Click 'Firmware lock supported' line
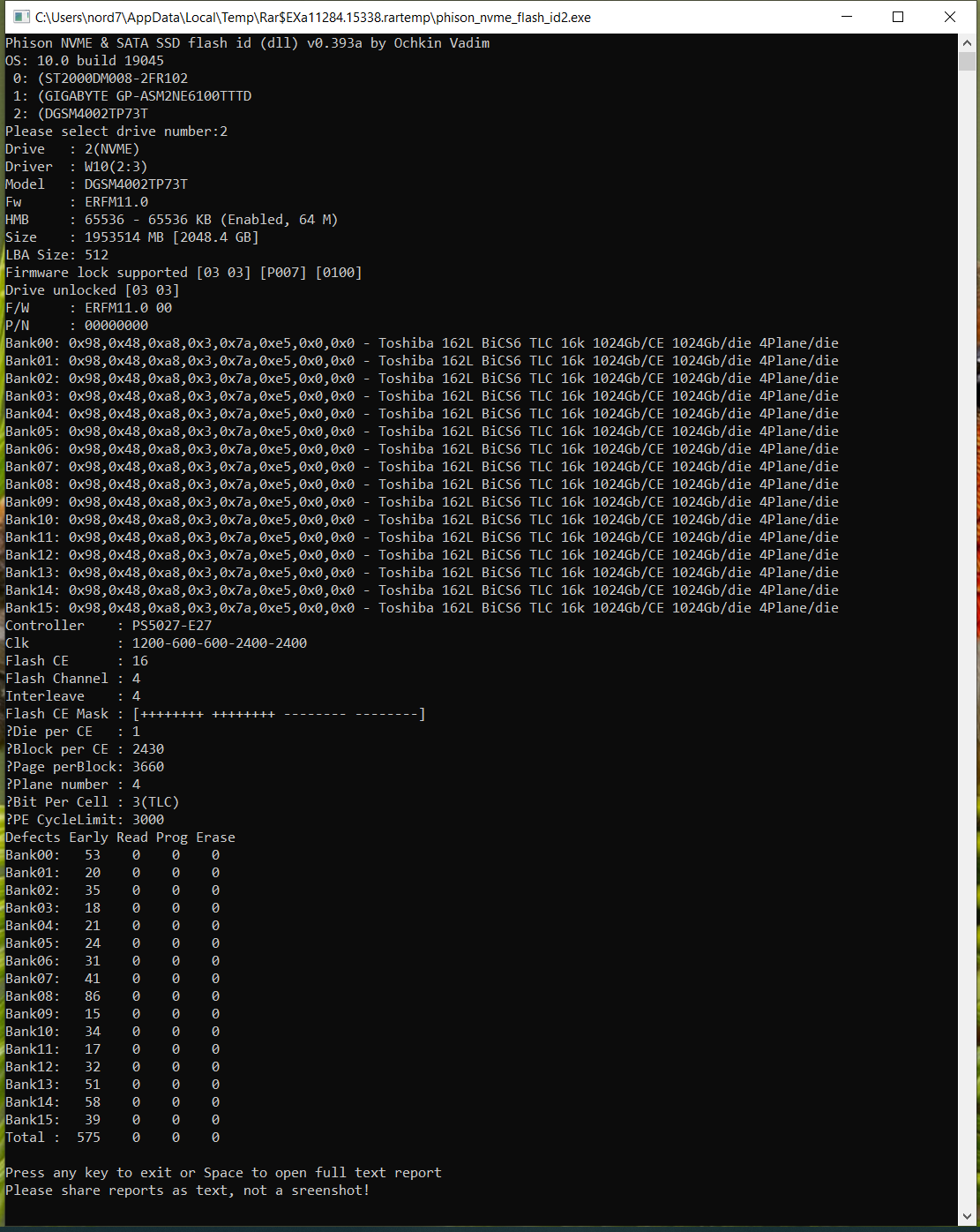This screenshot has height=1232, width=980. click(183, 273)
